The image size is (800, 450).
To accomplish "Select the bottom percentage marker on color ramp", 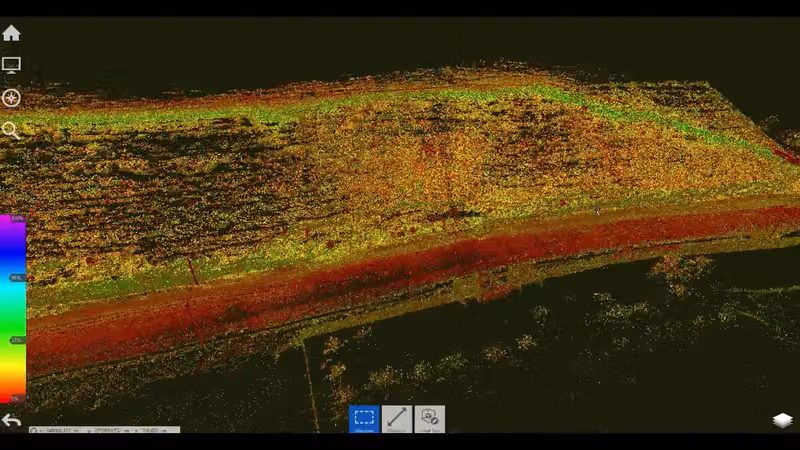I will (18, 398).
